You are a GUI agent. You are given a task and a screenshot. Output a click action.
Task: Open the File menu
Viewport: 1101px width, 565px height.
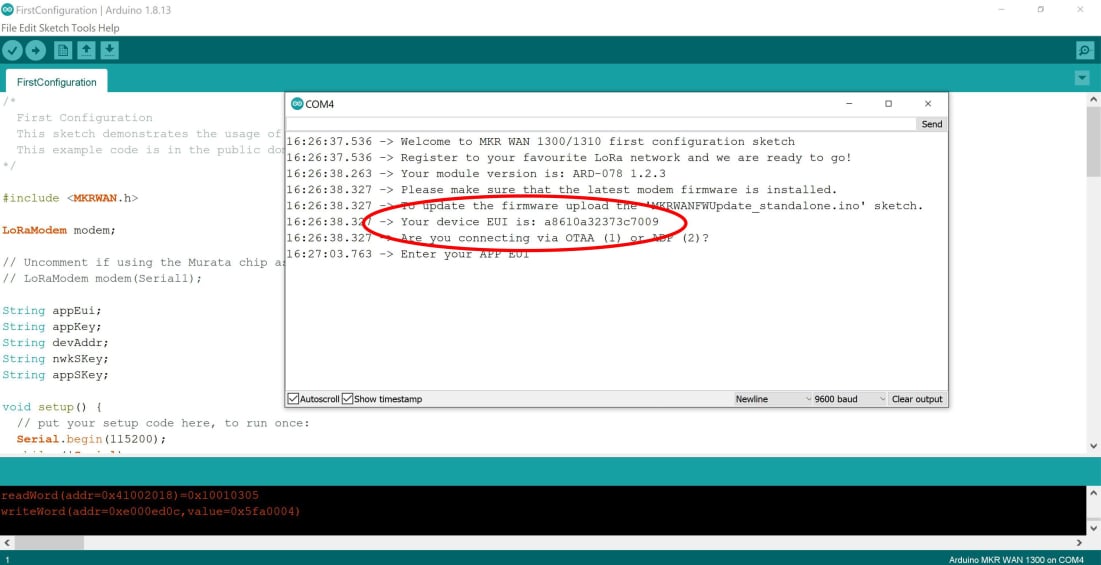click(8, 28)
